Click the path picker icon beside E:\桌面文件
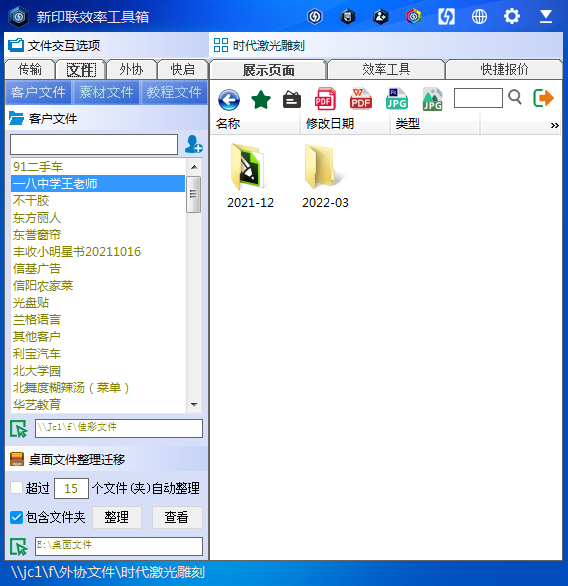This screenshot has width=568, height=586. coord(19,547)
